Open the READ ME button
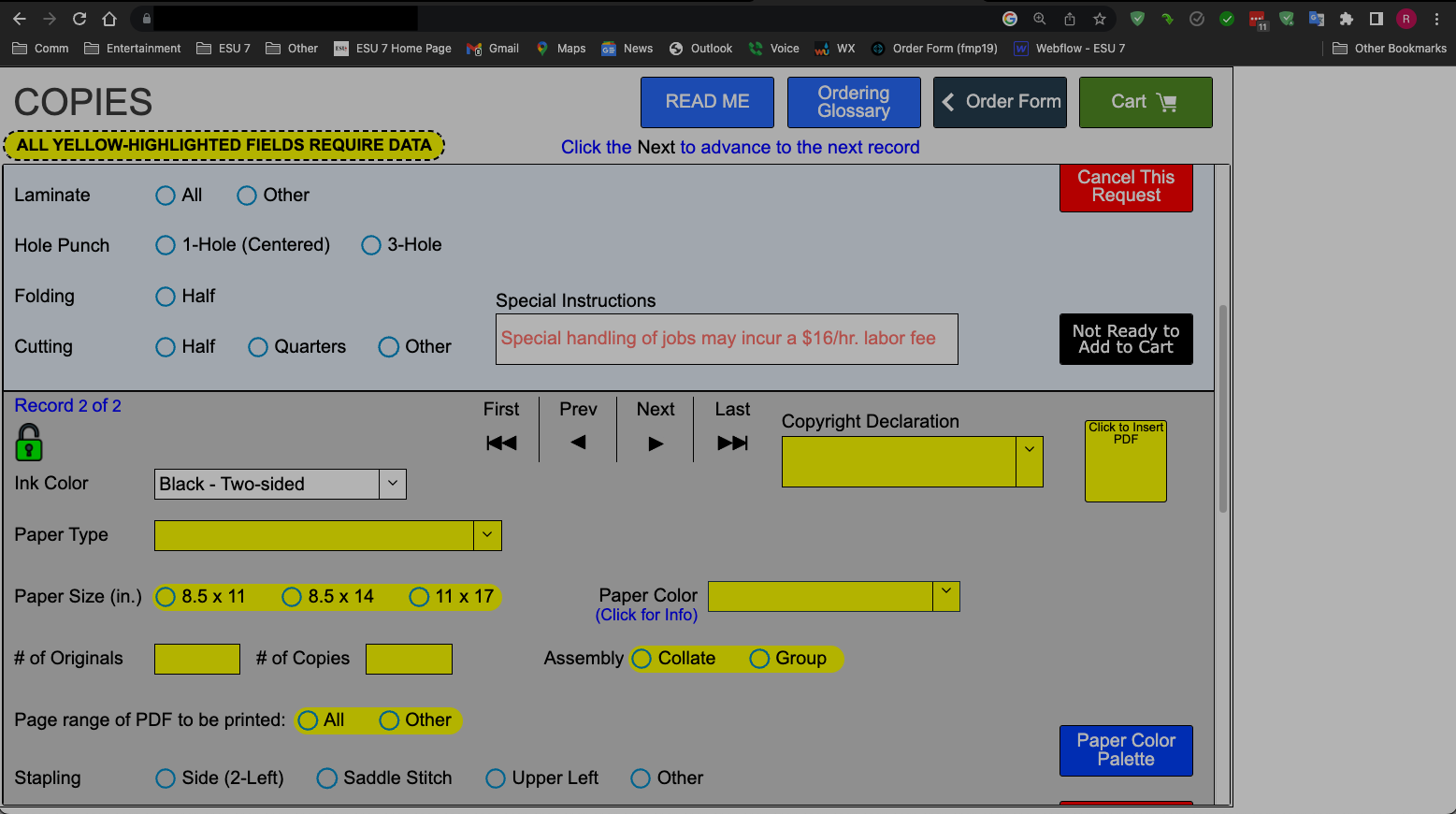1456x814 pixels. pyautogui.click(x=707, y=102)
